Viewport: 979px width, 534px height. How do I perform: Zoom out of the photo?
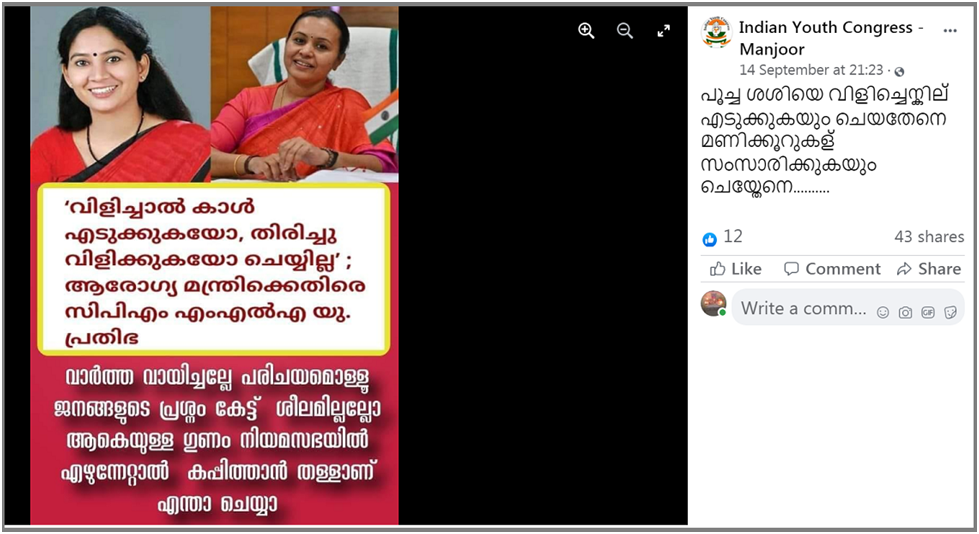coord(624,31)
